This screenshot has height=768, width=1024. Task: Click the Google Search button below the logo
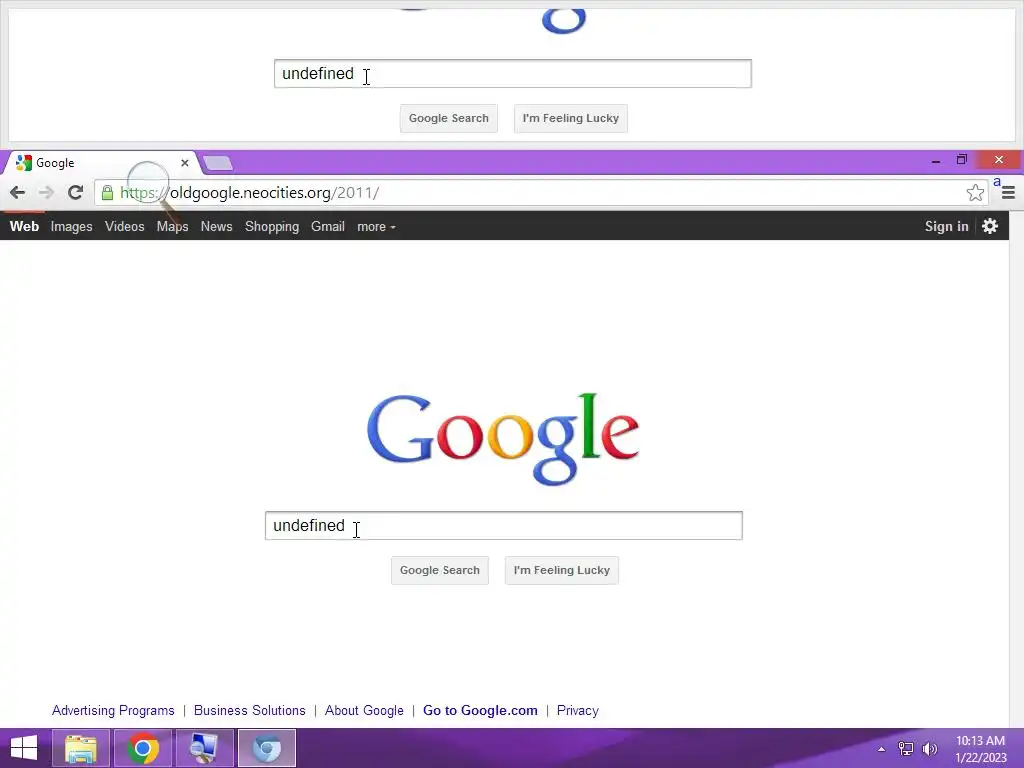[x=440, y=570]
